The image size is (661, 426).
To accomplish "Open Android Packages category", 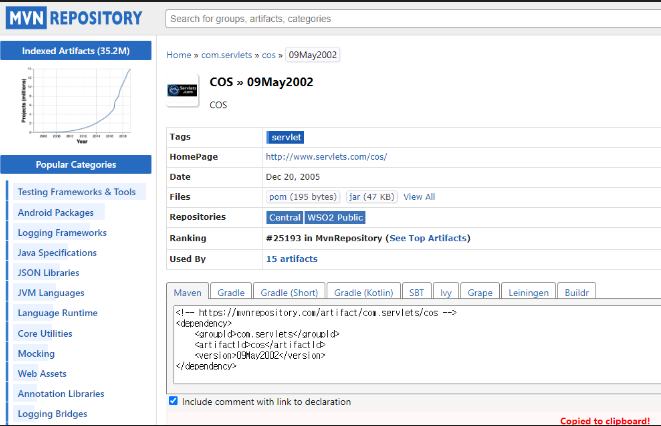I will tap(56, 212).
